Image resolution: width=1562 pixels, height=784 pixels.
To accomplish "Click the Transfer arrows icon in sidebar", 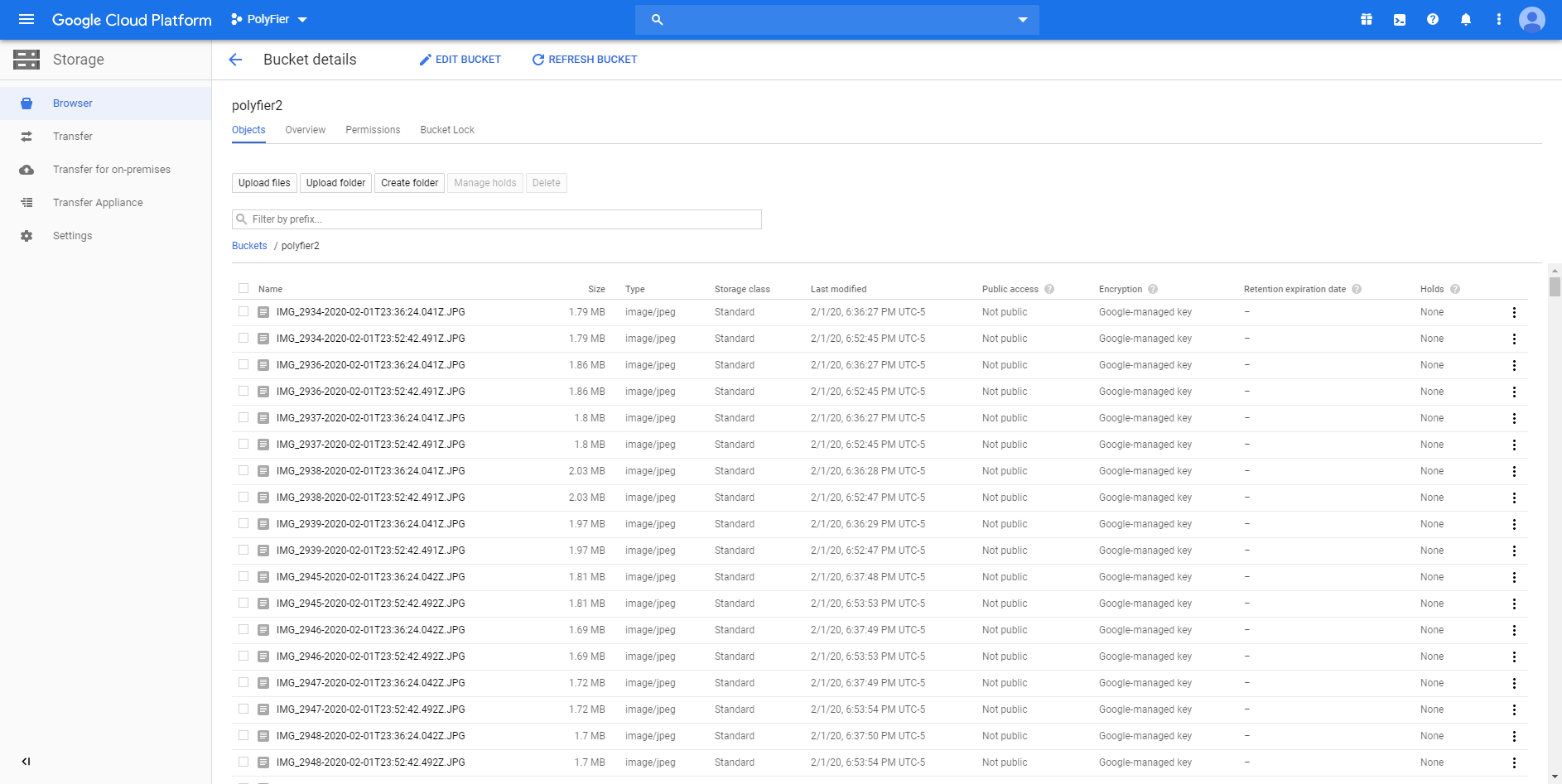I will tap(27, 137).
